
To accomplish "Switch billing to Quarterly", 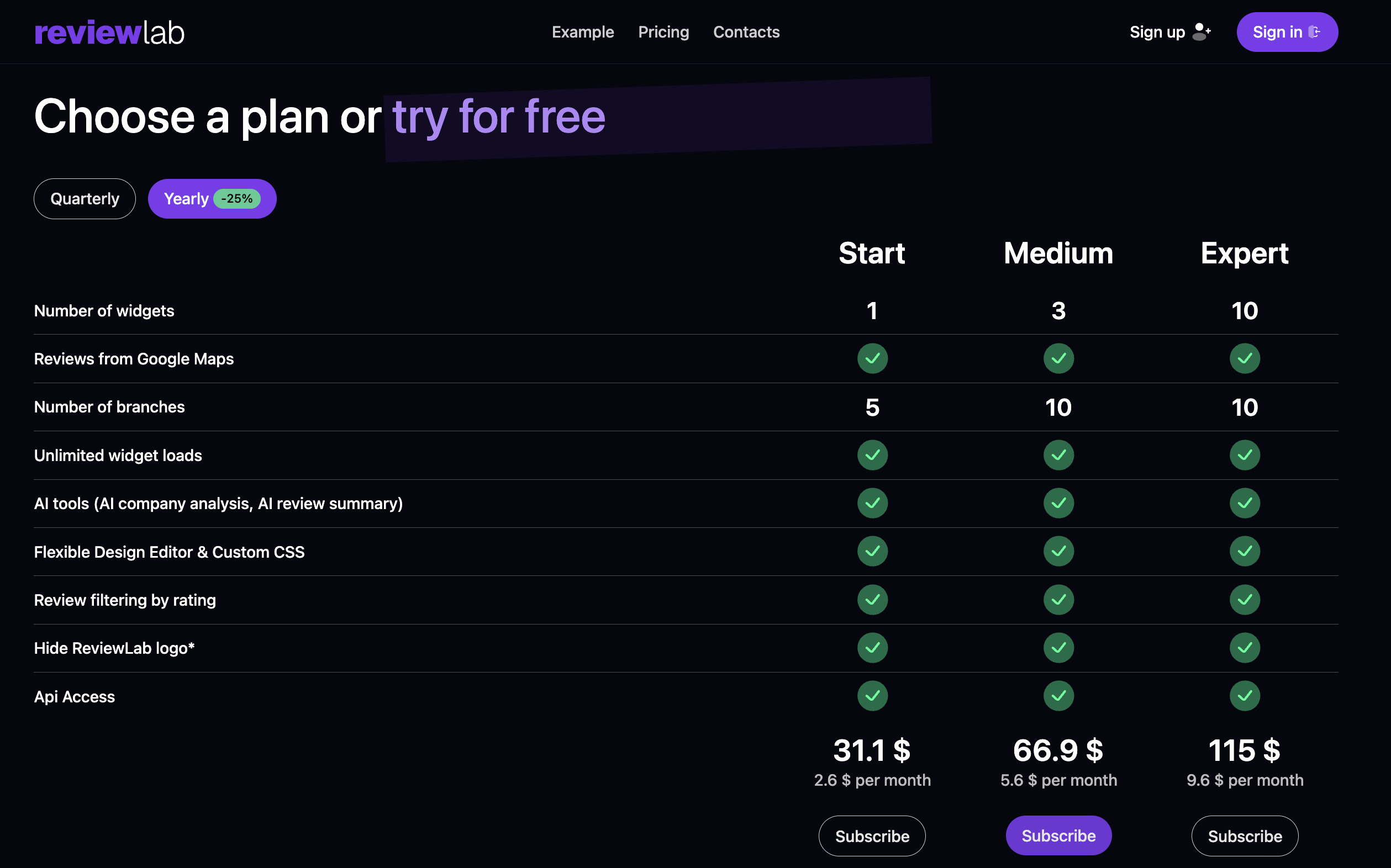I will [x=85, y=199].
